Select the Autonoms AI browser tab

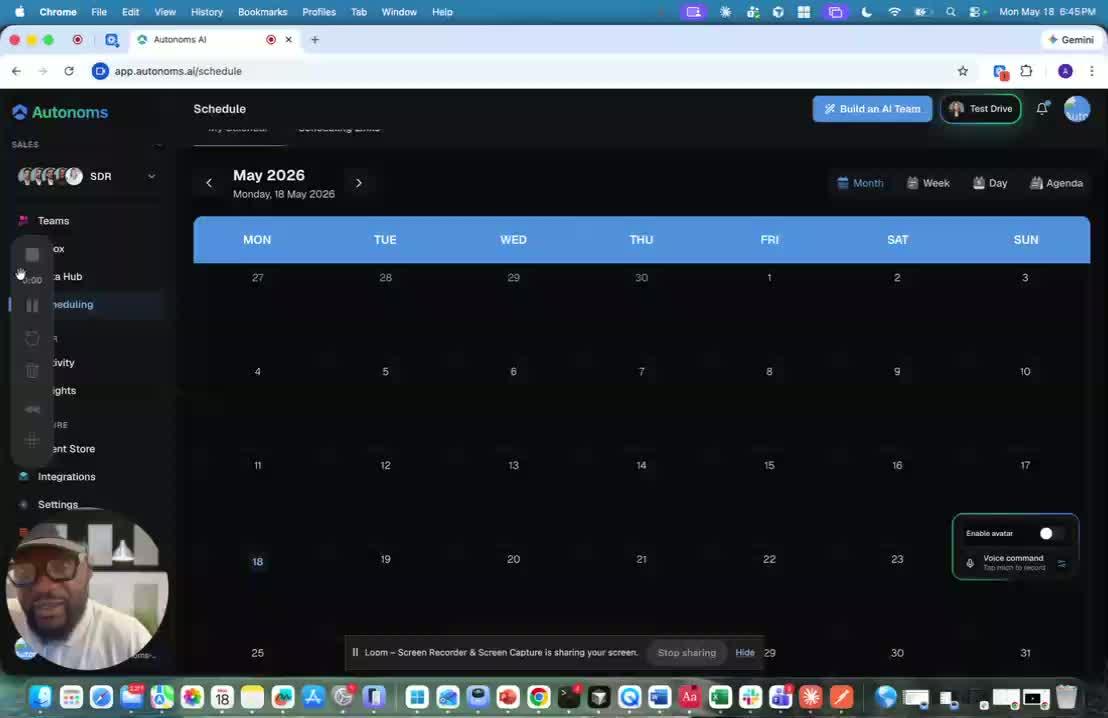coord(212,40)
